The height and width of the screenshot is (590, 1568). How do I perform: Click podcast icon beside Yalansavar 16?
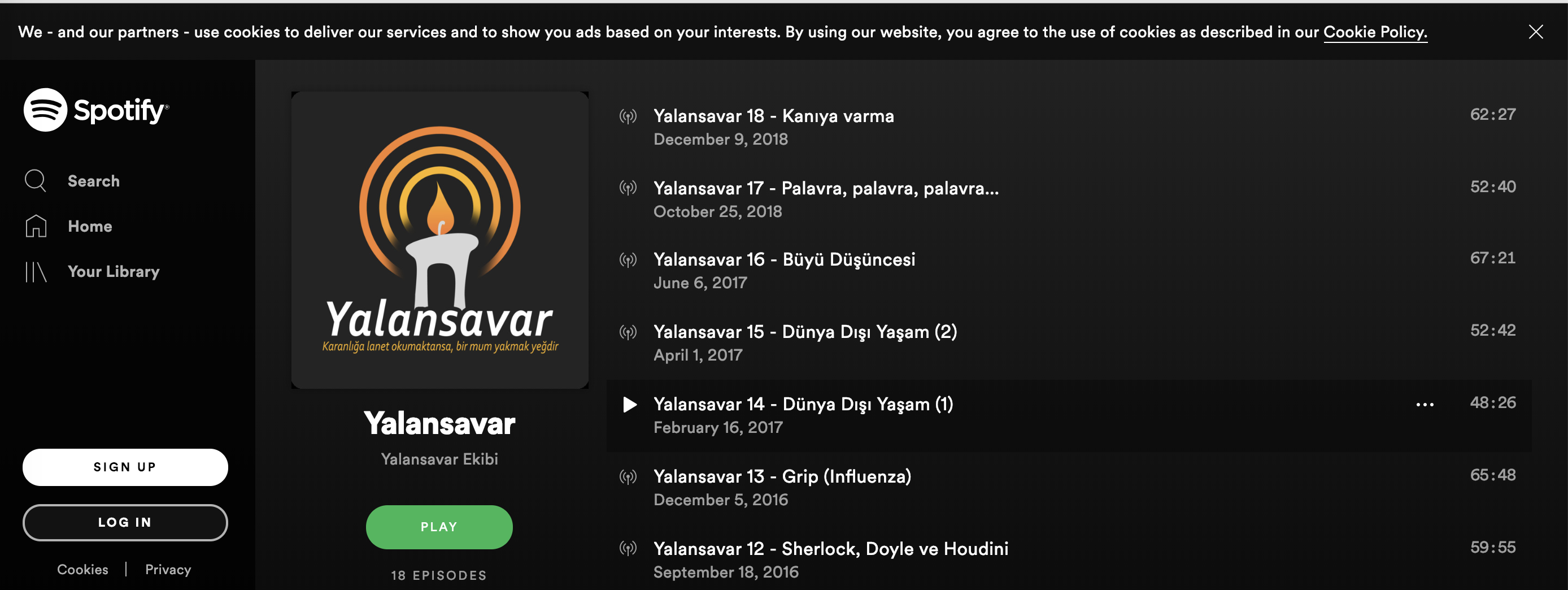click(x=628, y=260)
